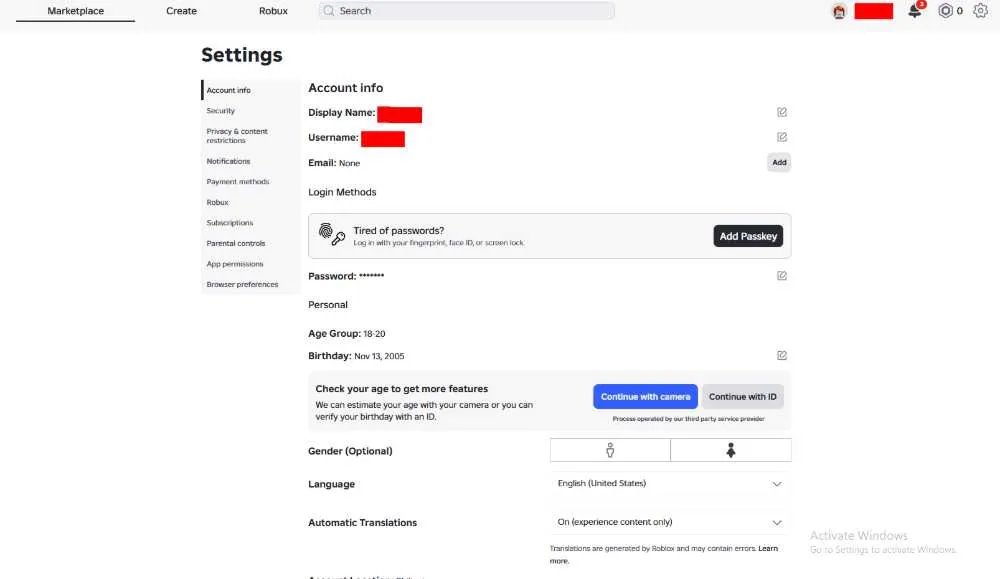Open the Robux balance icon
This screenshot has width=1000, height=579.
(x=945, y=11)
